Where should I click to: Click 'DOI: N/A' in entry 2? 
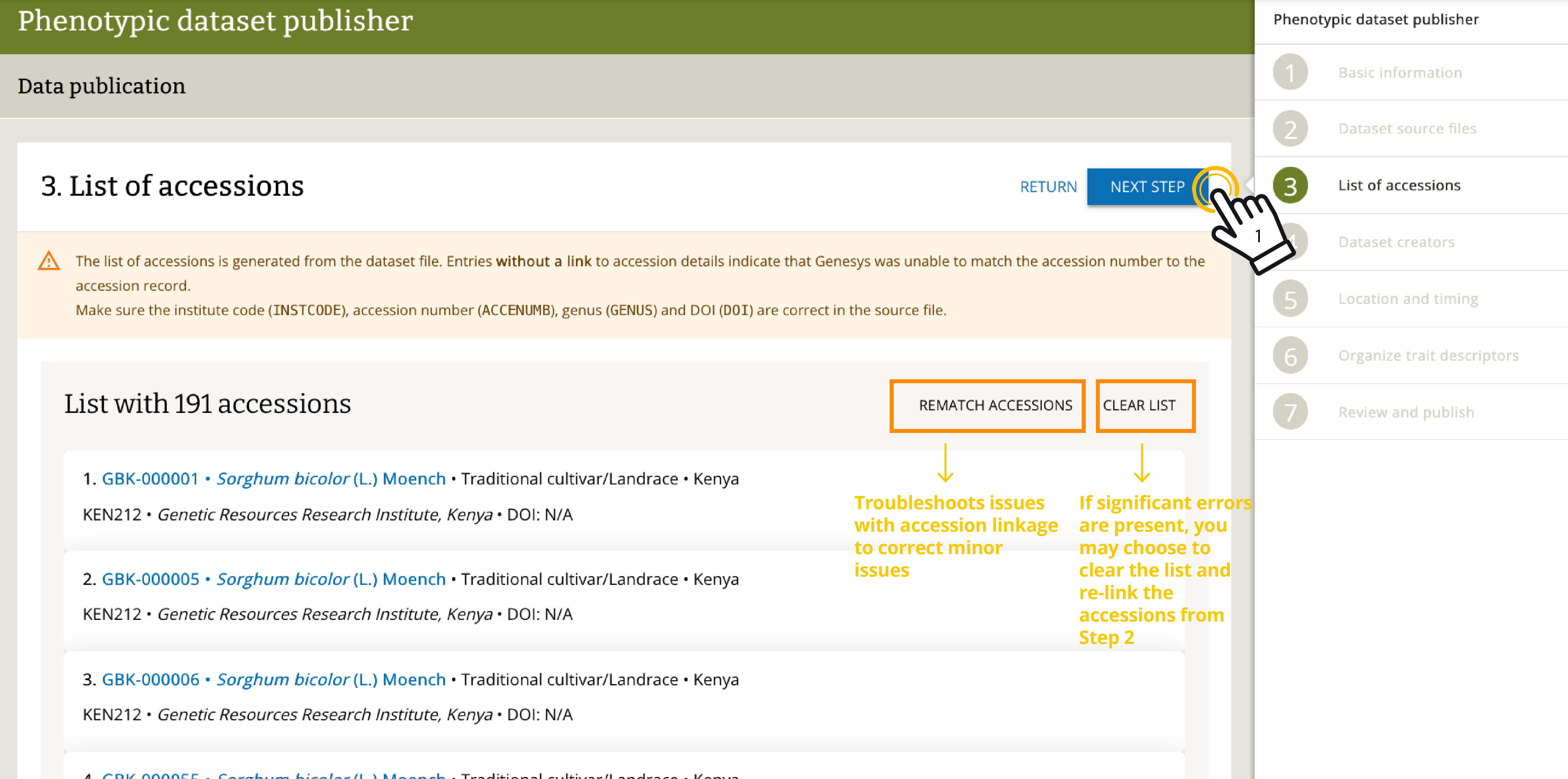pyautogui.click(x=540, y=614)
